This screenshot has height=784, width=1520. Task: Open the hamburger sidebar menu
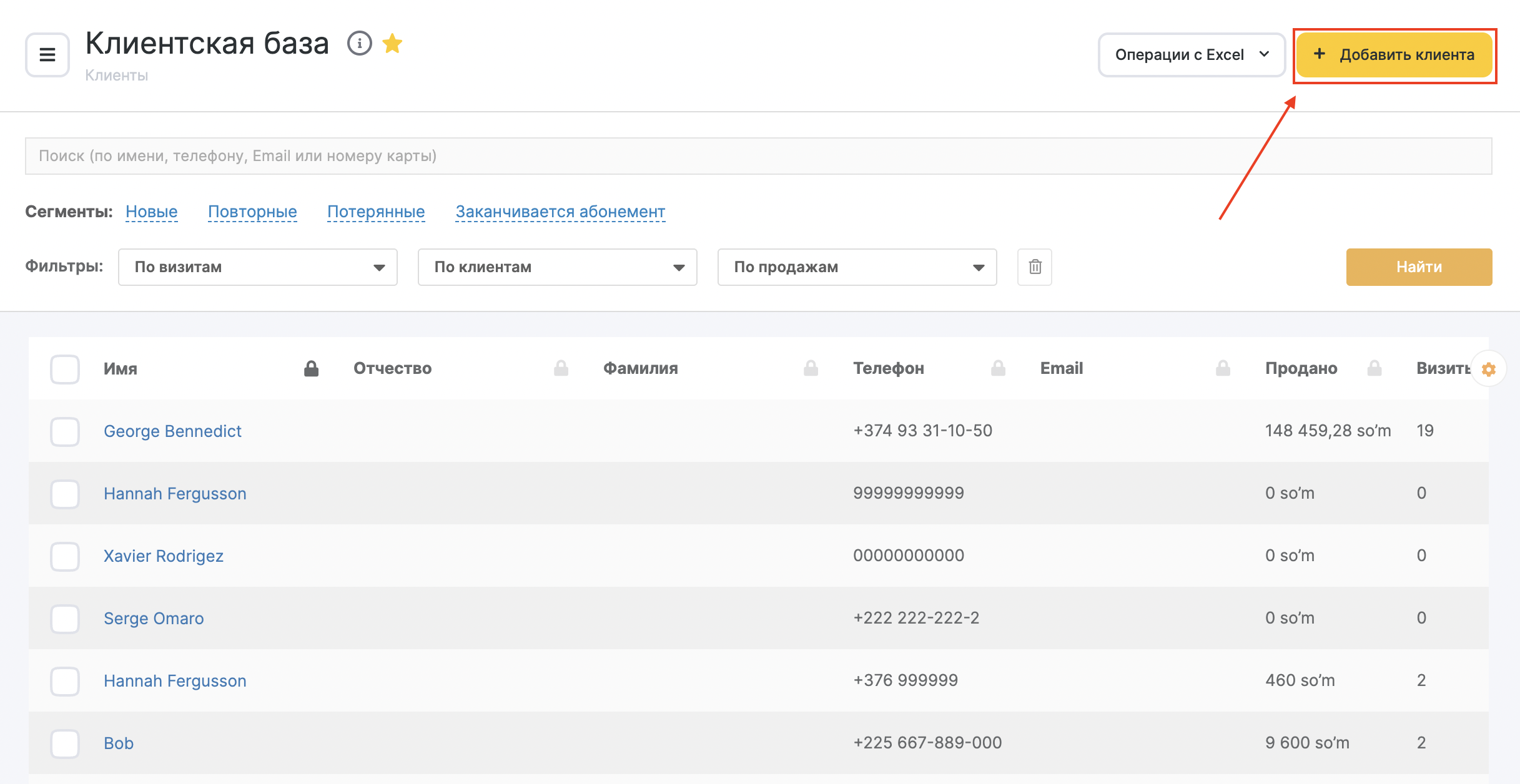(47, 55)
